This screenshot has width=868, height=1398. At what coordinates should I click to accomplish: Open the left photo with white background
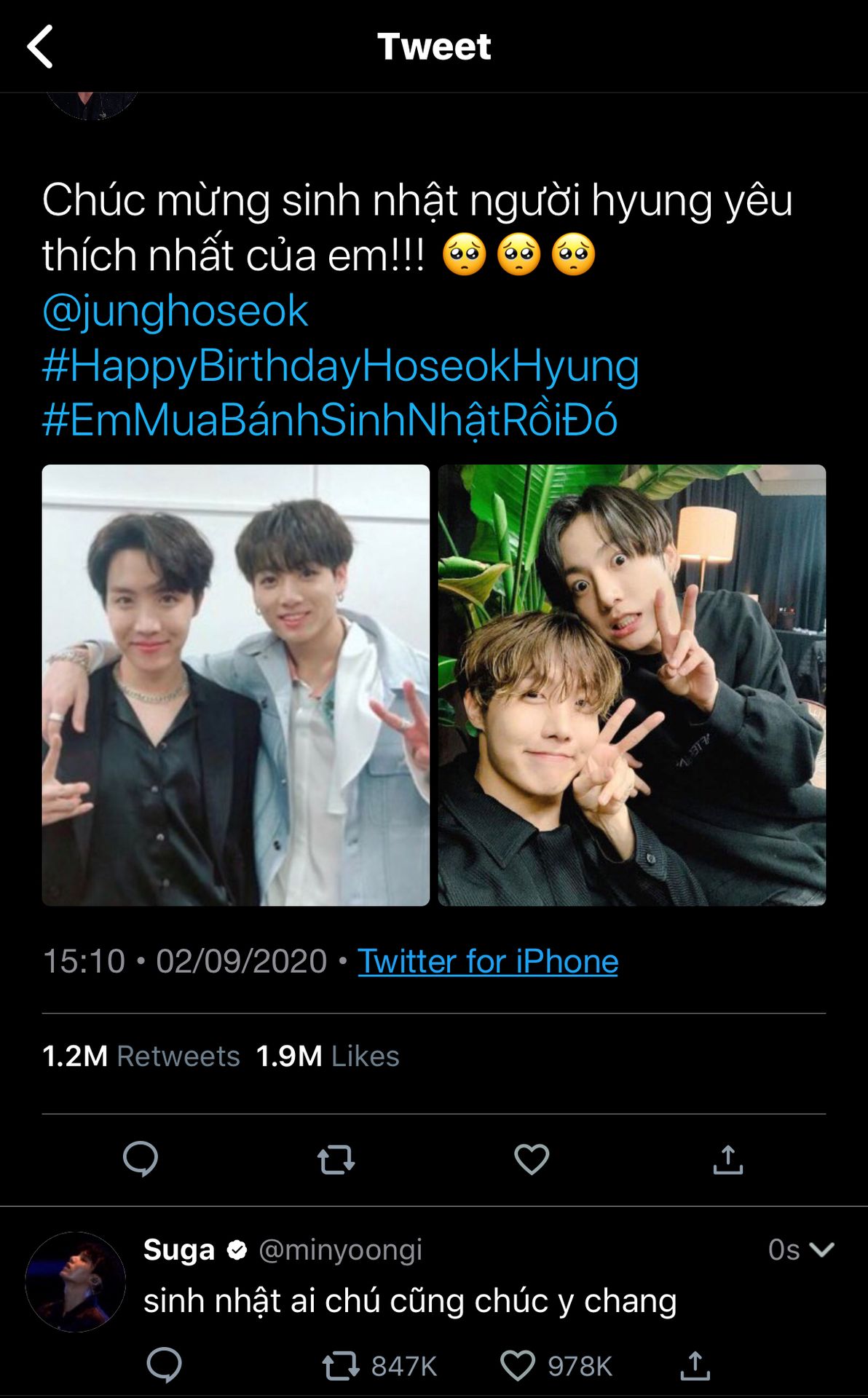pos(235,685)
